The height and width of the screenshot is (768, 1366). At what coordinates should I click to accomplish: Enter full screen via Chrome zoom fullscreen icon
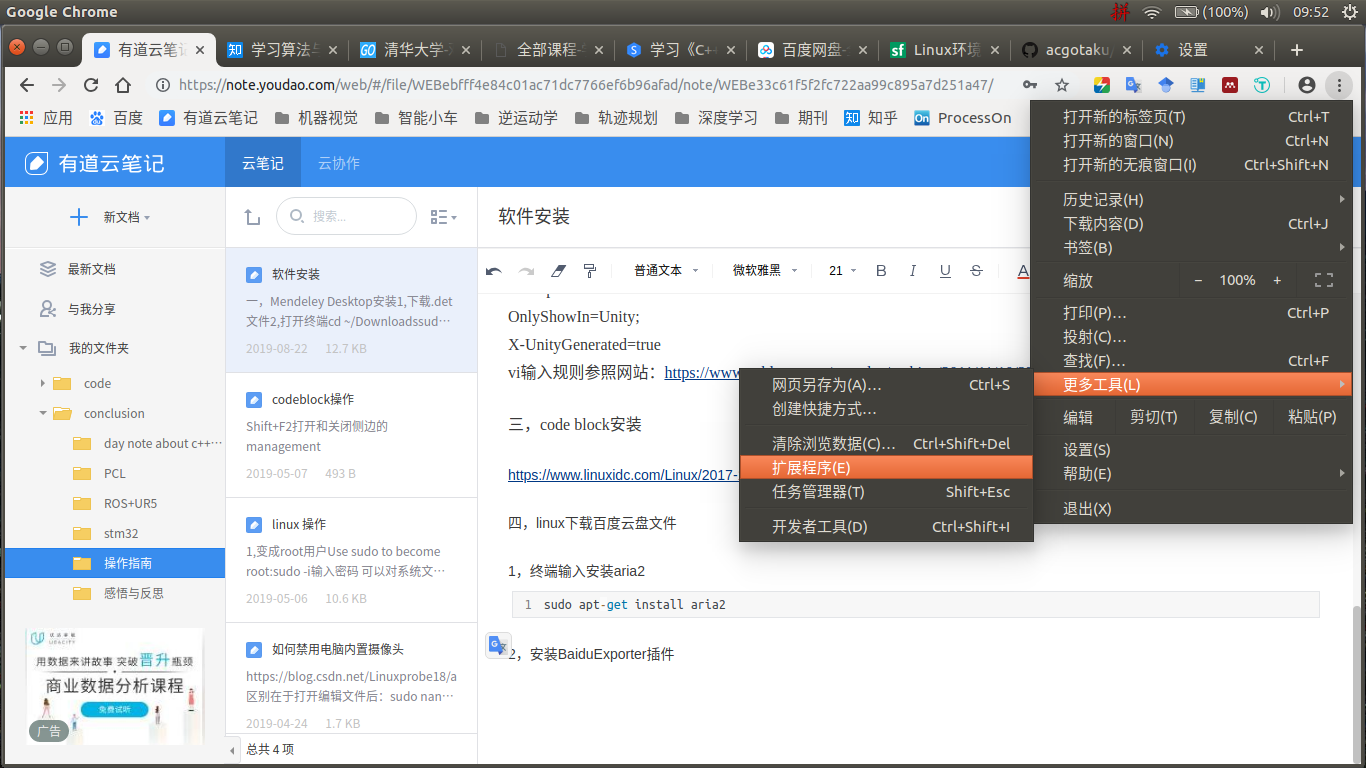coord(1325,280)
